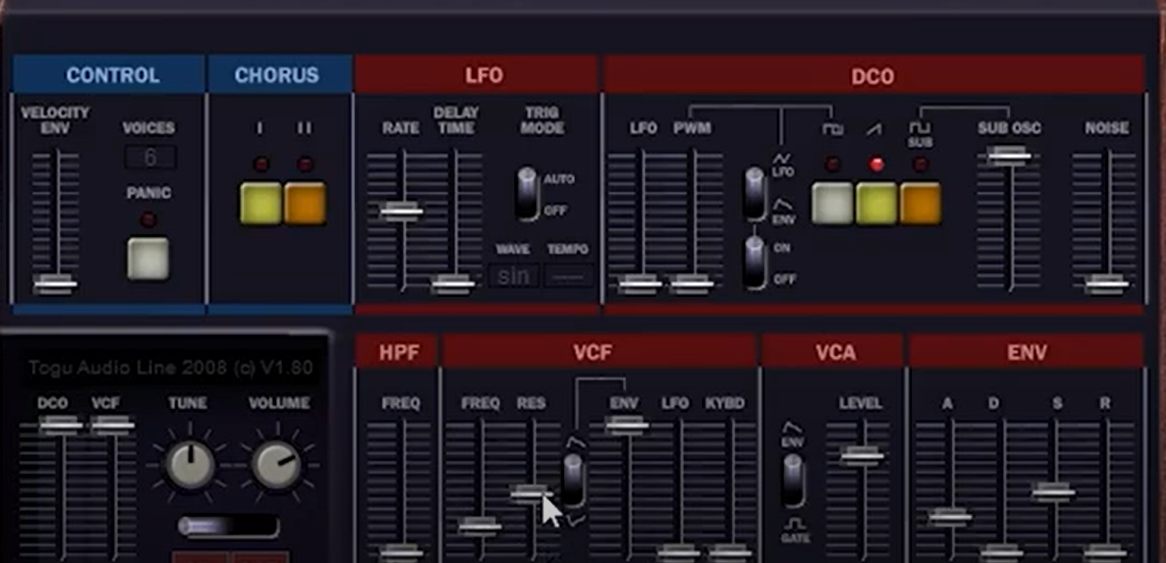Flip the VCF envelope polarity switch

(x=573, y=479)
